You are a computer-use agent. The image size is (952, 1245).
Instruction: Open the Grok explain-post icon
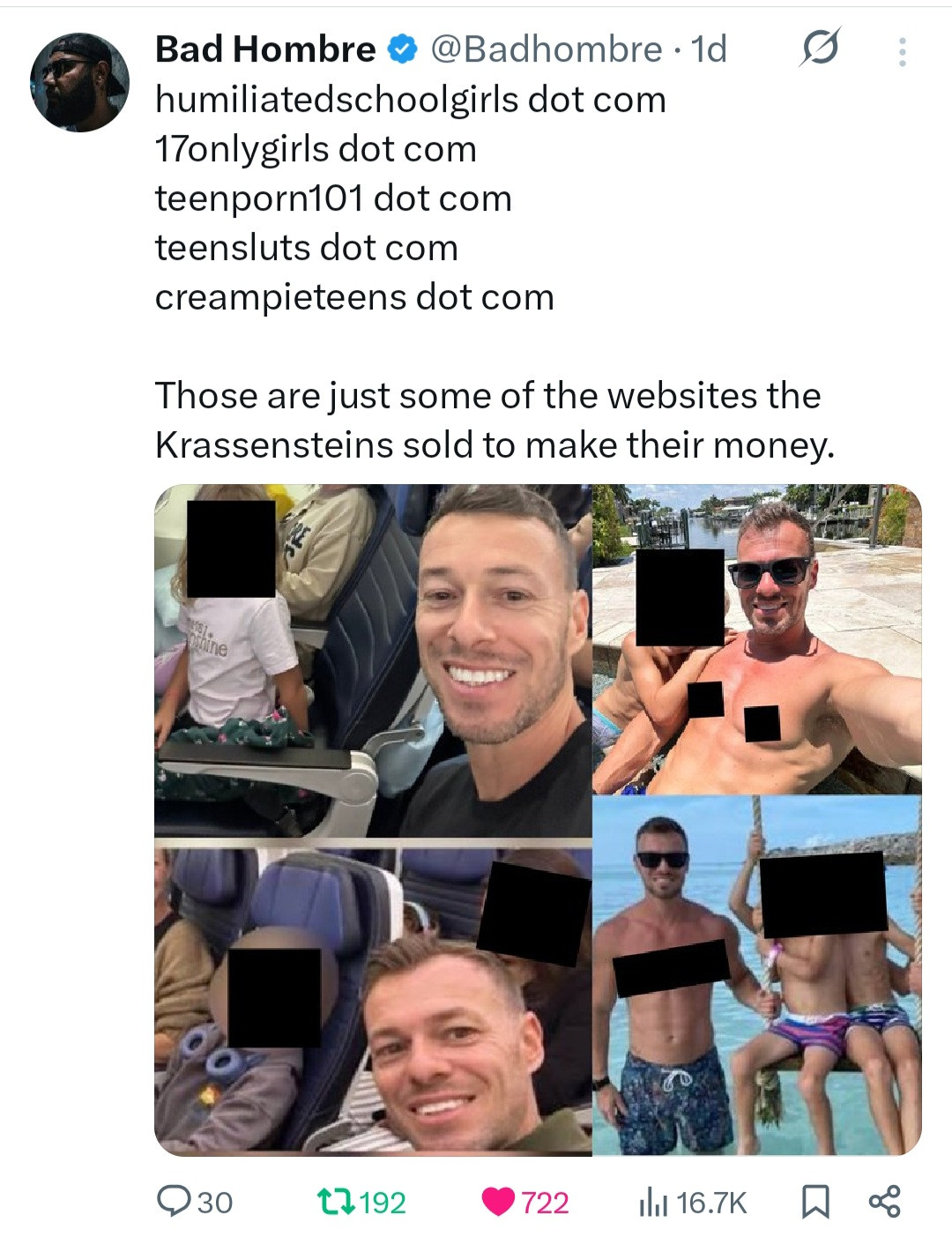819,48
